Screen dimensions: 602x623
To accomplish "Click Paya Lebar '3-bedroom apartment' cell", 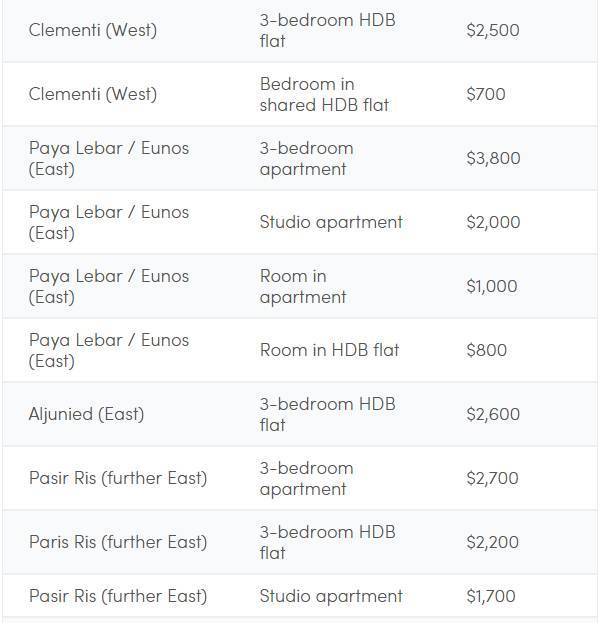I will (x=306, y=158).
